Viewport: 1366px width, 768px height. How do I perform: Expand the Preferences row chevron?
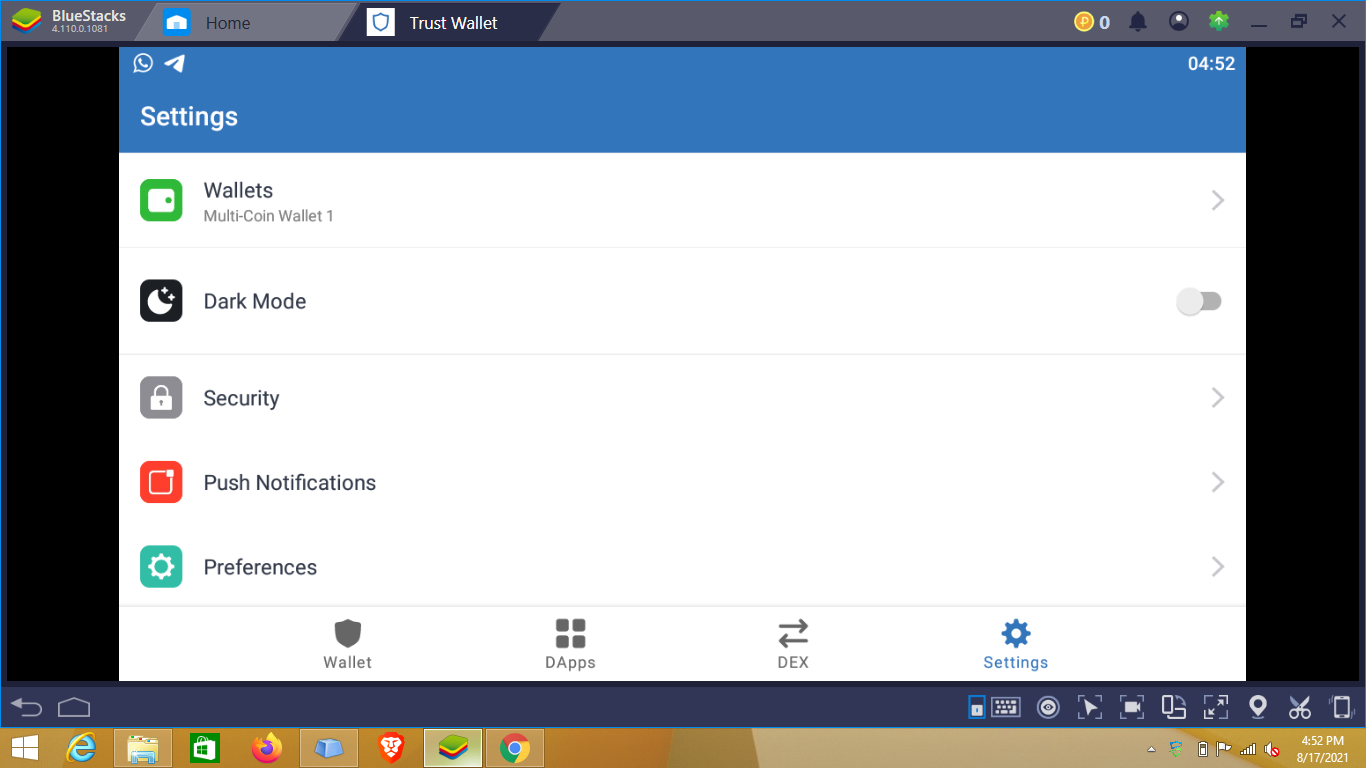(1218, 567)
